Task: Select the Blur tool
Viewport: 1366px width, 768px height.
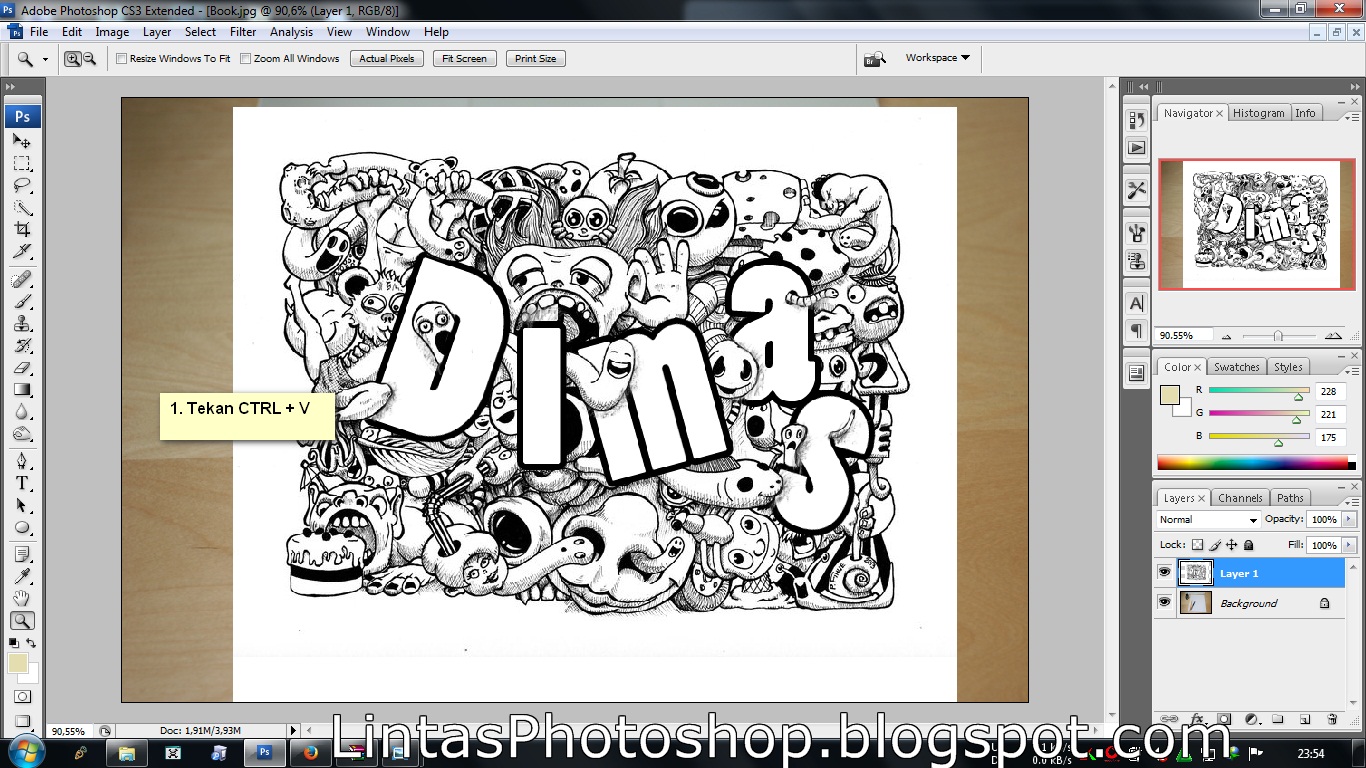Action: (22, 411)
